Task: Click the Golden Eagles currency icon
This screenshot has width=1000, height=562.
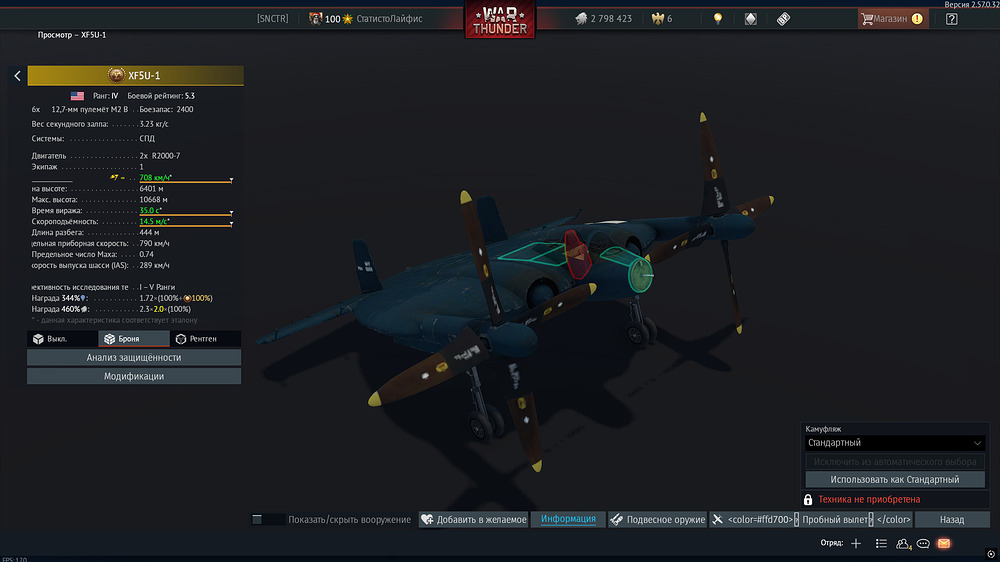Action: pos(658,18)
